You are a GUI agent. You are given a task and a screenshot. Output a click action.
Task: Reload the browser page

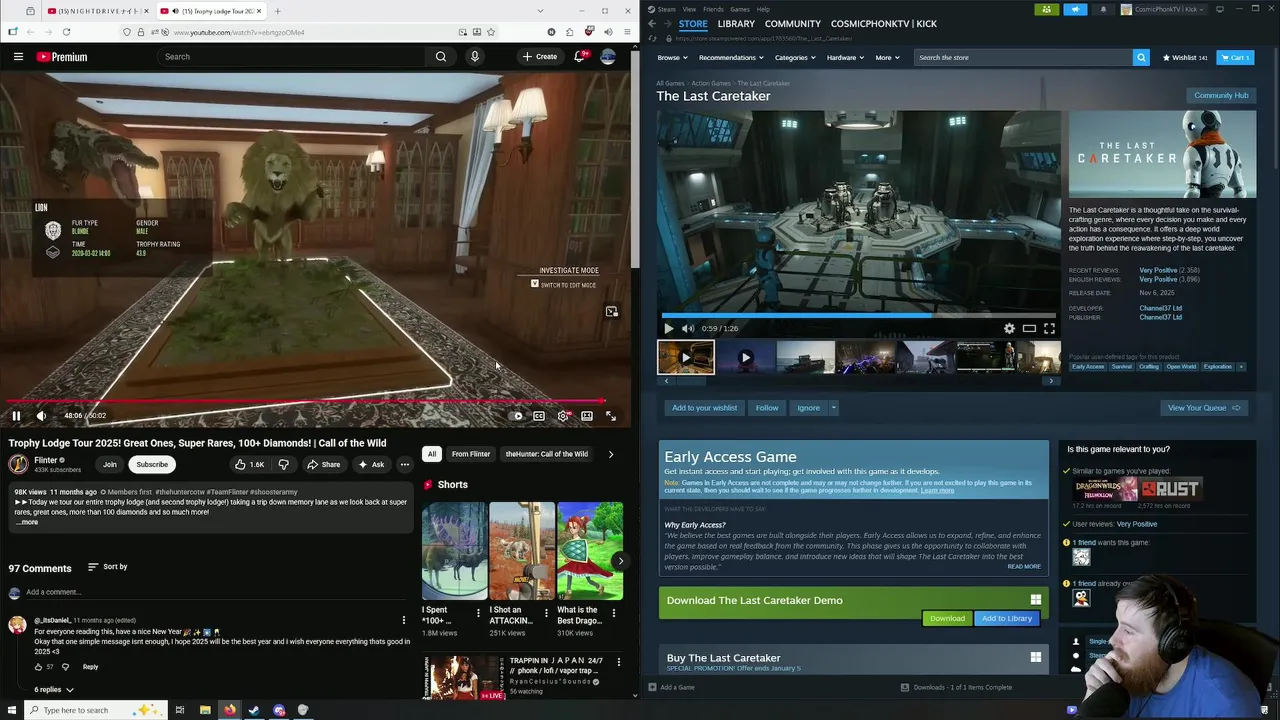pos(66,32)
